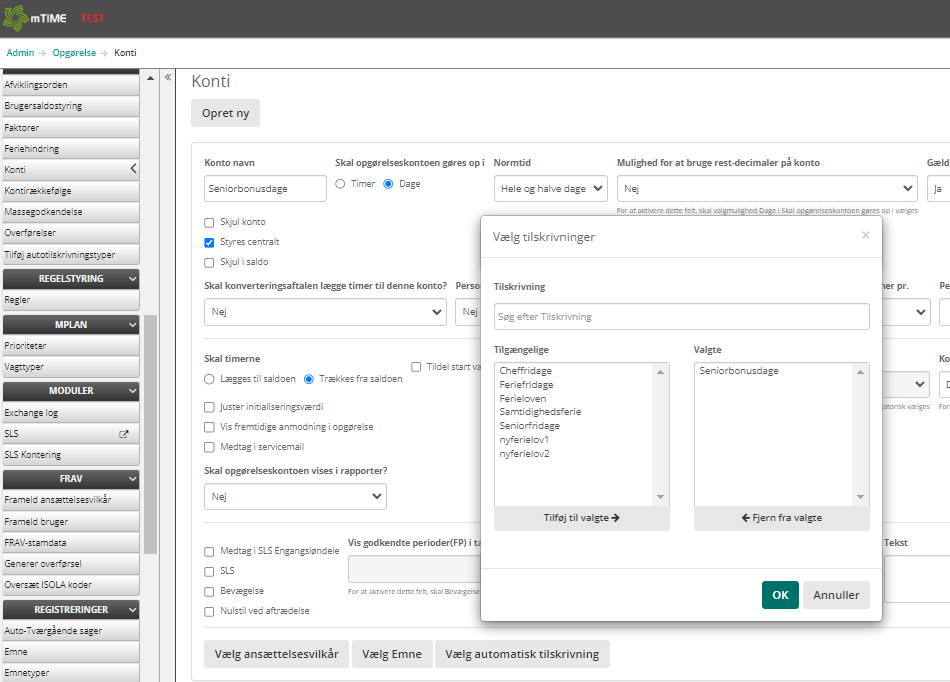Enable the Skjul konto checkbox

pyautogui.click(x=210, y=222)
